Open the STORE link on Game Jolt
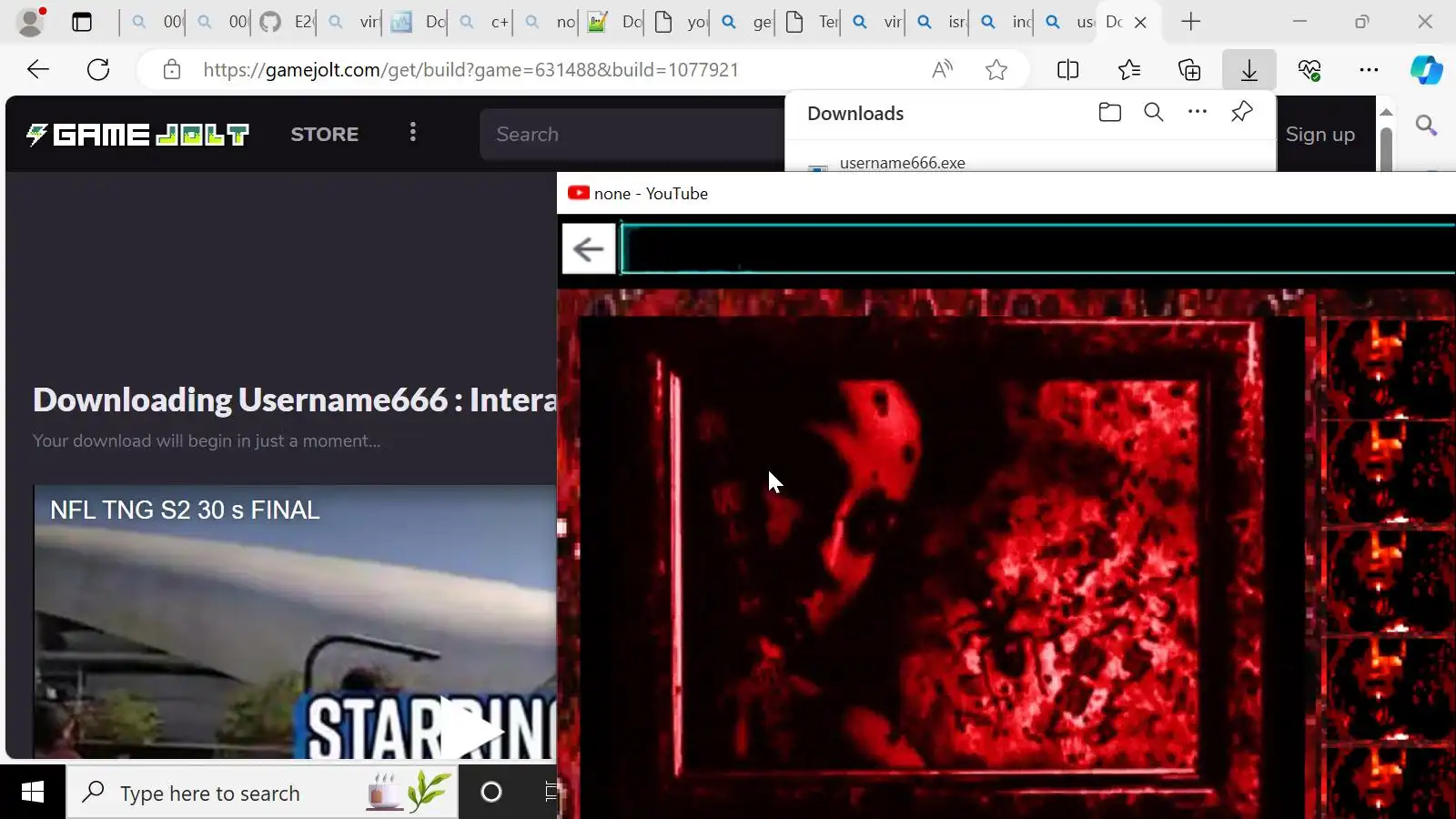1456x819 pixels. 325,135
